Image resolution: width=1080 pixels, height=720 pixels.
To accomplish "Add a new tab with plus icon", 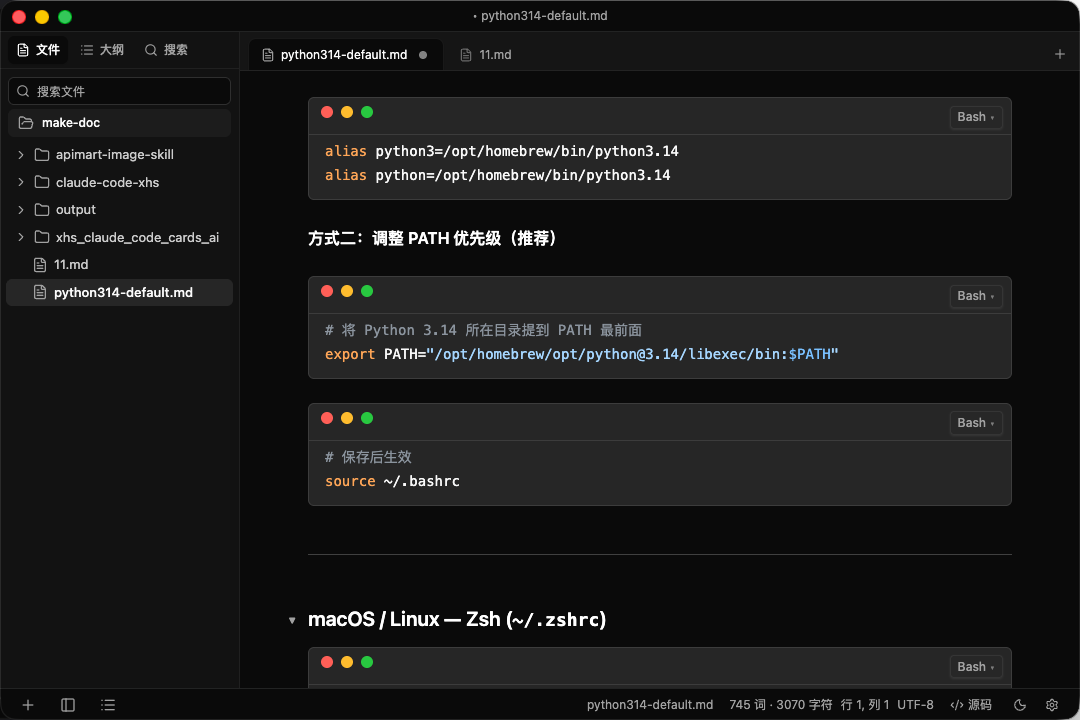I will click(x=1059, y=54).
